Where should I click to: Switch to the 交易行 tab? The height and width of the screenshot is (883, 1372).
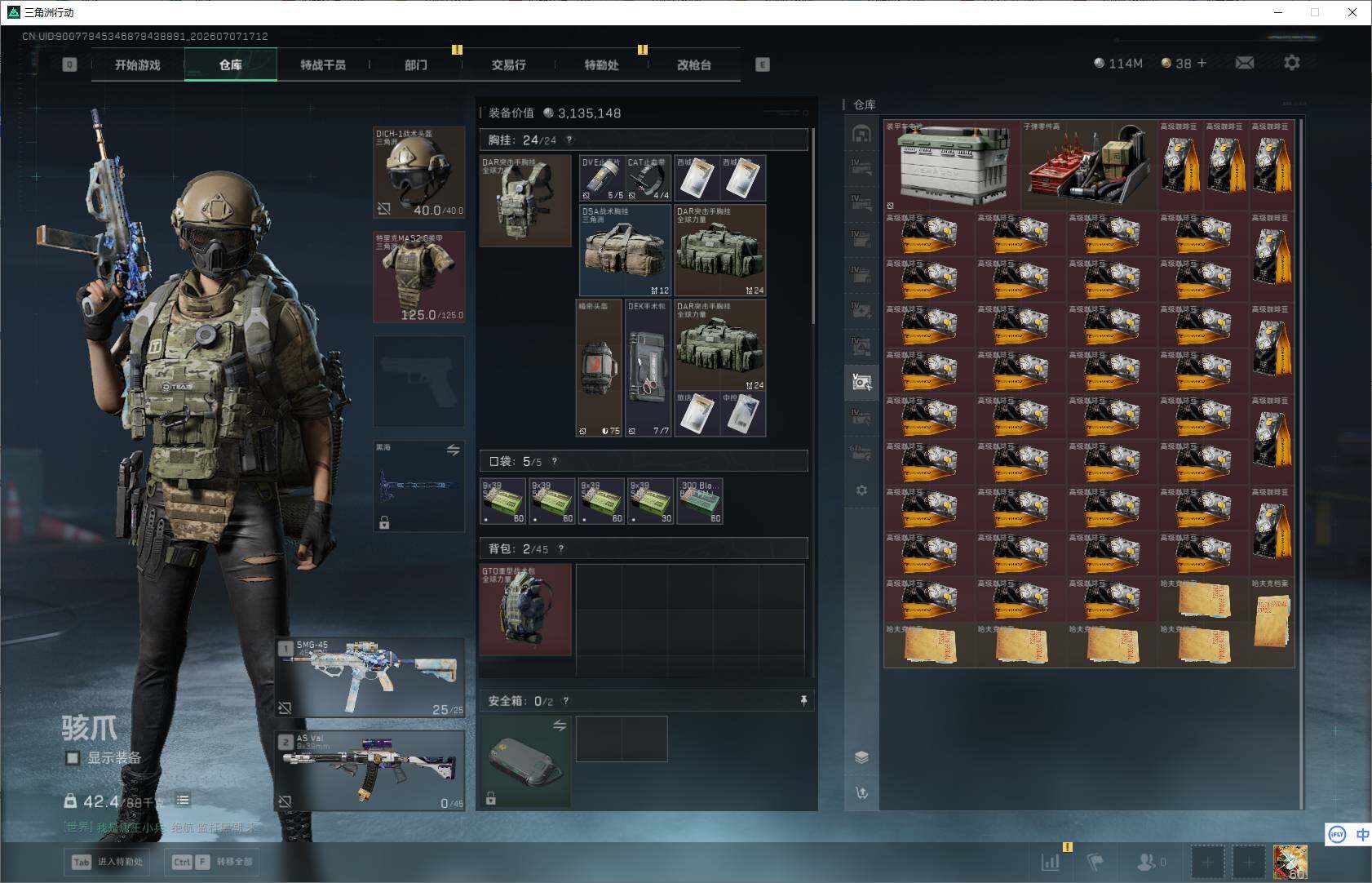click(x=508, y=64)
